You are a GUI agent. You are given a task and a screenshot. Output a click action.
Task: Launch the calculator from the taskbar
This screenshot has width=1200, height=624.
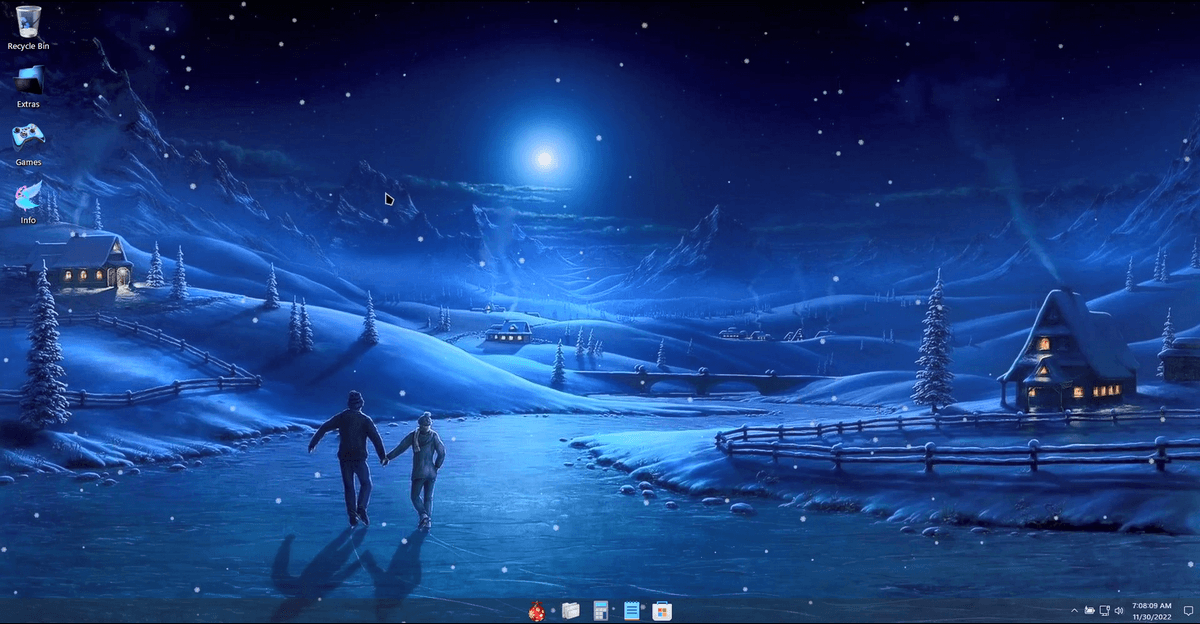click(601, 609)
